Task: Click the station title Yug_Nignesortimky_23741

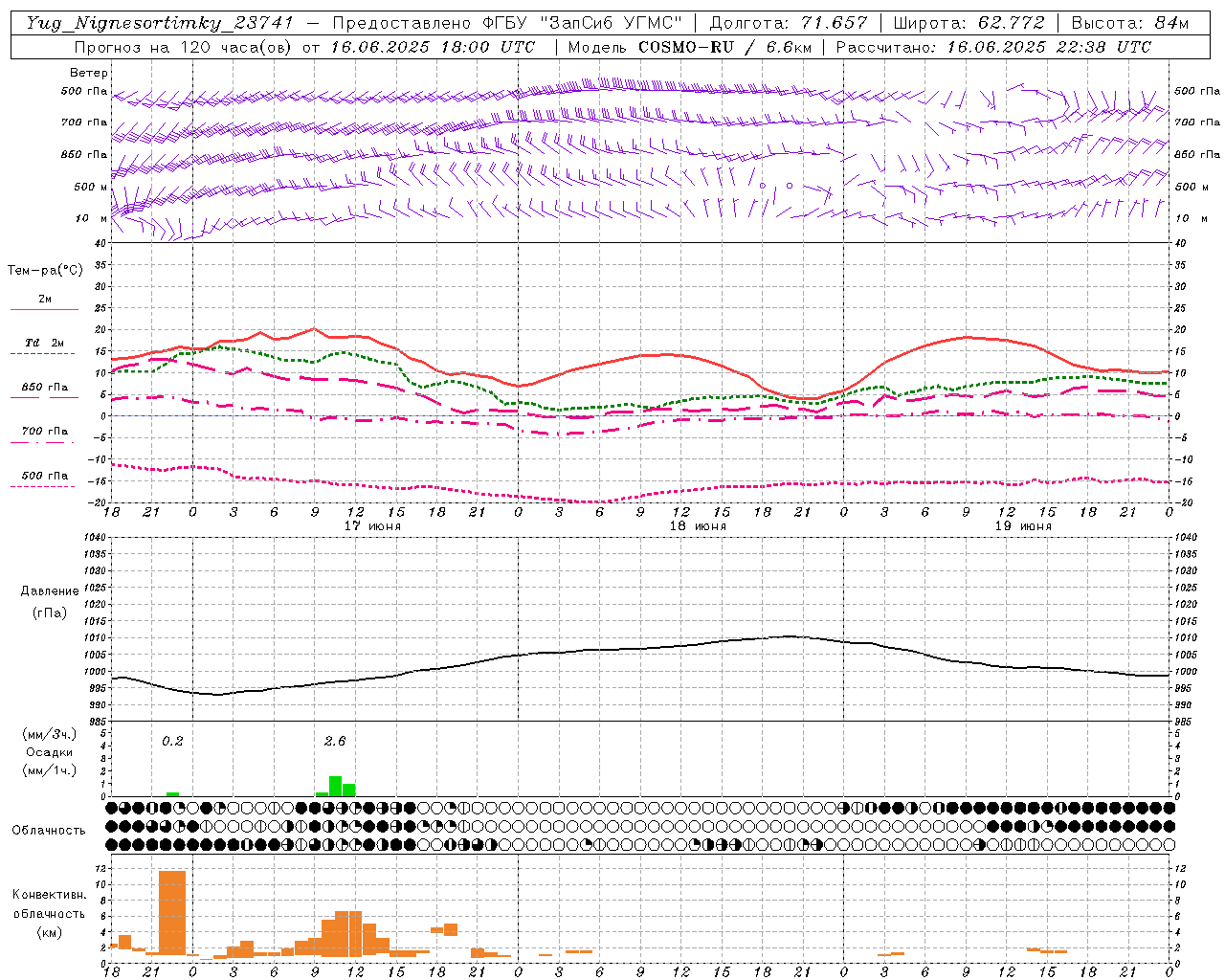Action: tap(161, 23)
